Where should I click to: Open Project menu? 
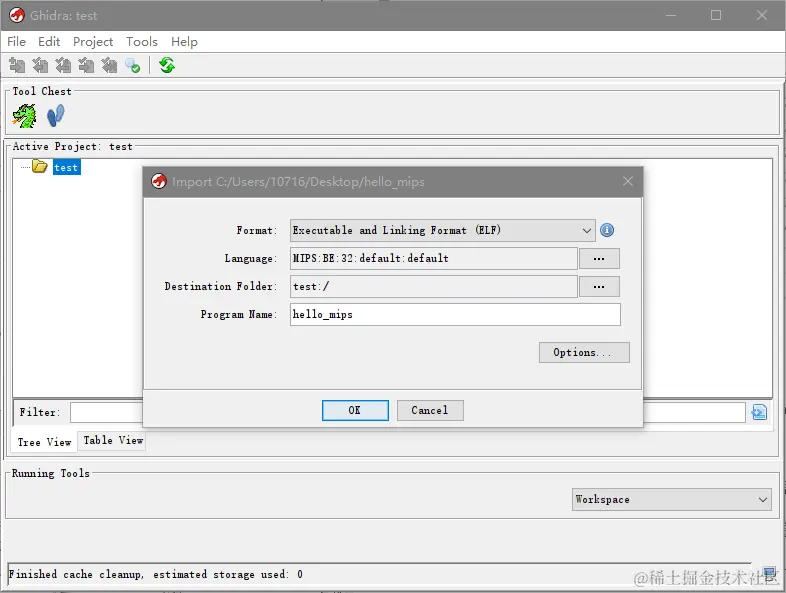pyautogui.click(x=93, y=42)
